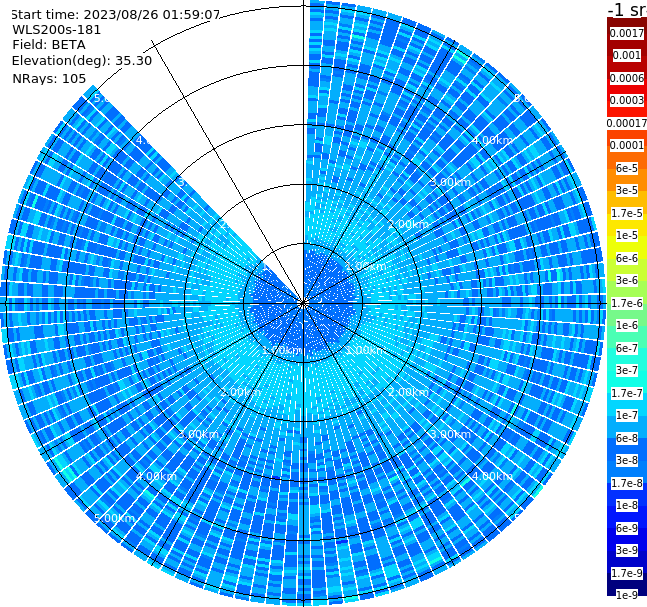The image size is (647, 607).
Task: Click the lower-right 2.00km range ring label
Action: 408,392
